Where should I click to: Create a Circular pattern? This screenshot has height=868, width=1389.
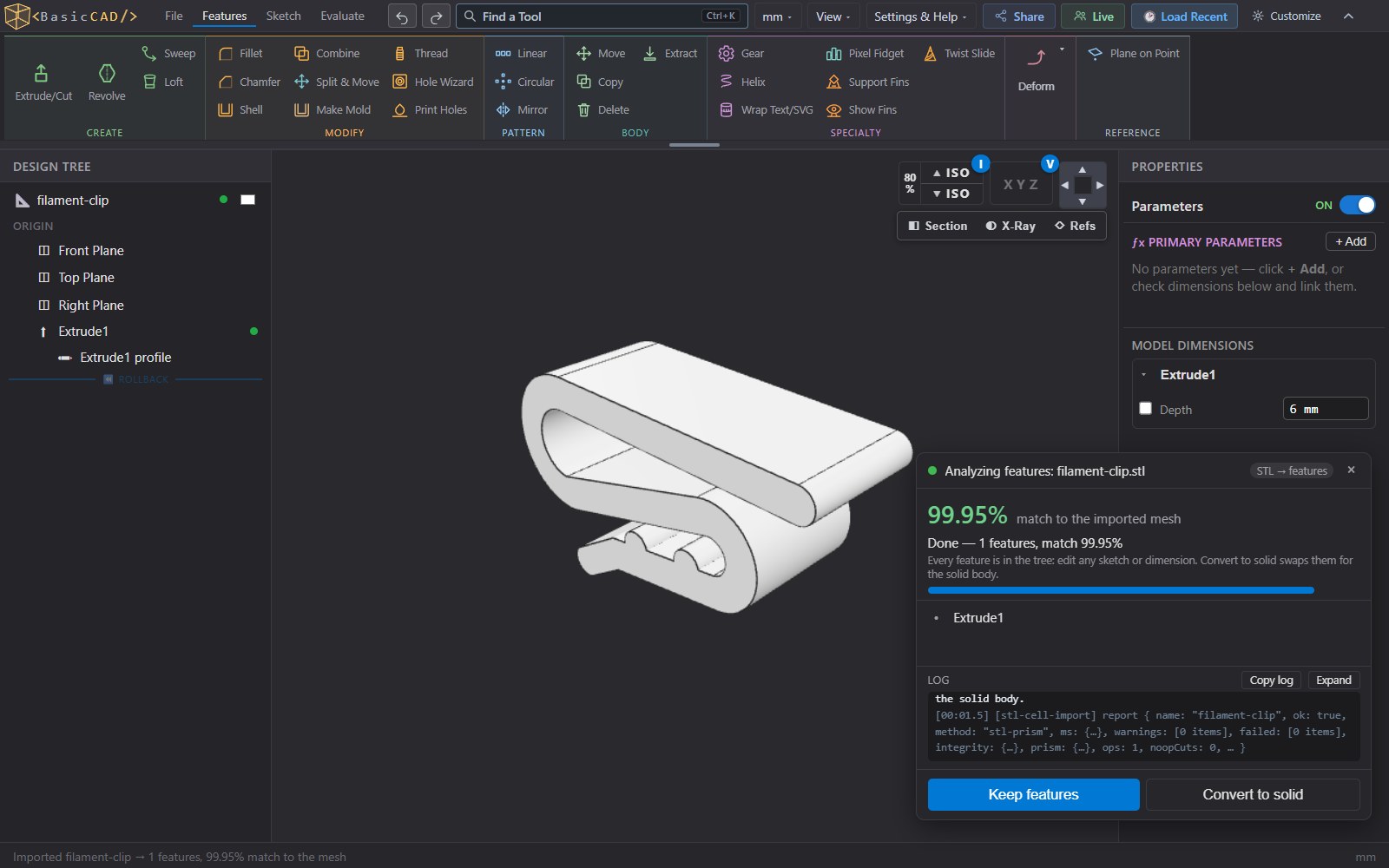(525, 82)
